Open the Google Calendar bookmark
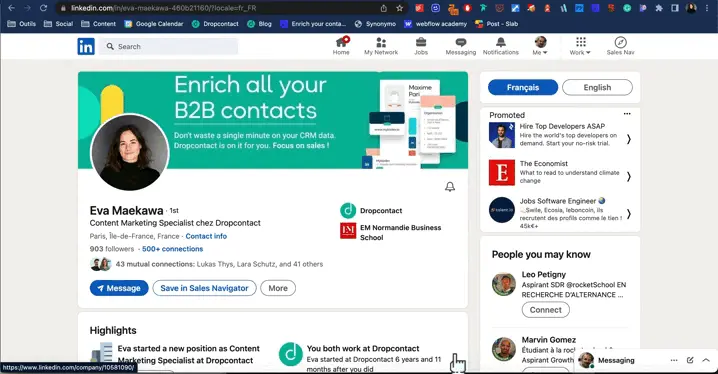Viewport: 718px width, 374px height. 154,24
